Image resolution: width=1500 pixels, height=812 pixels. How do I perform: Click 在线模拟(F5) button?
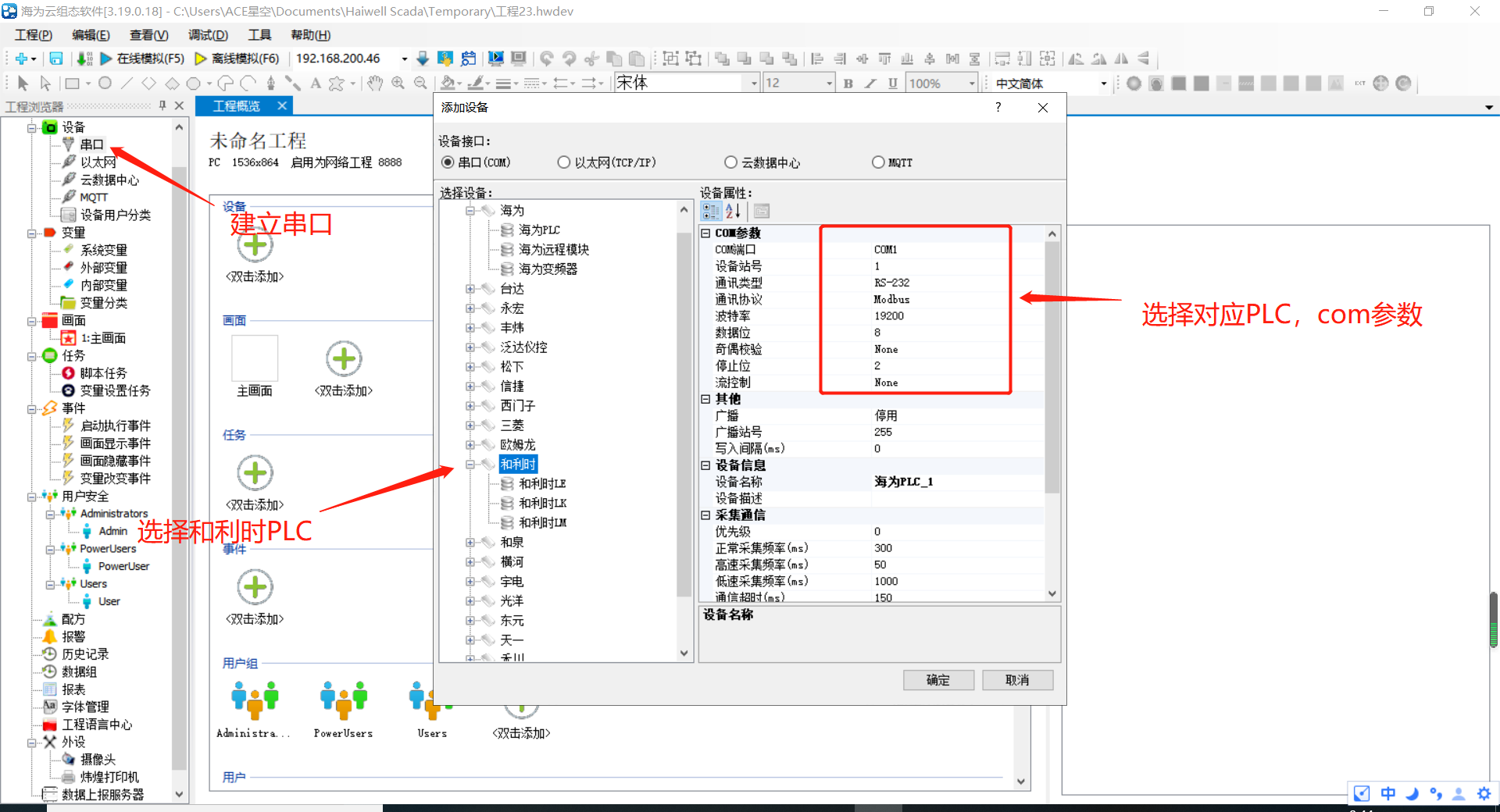142,59
